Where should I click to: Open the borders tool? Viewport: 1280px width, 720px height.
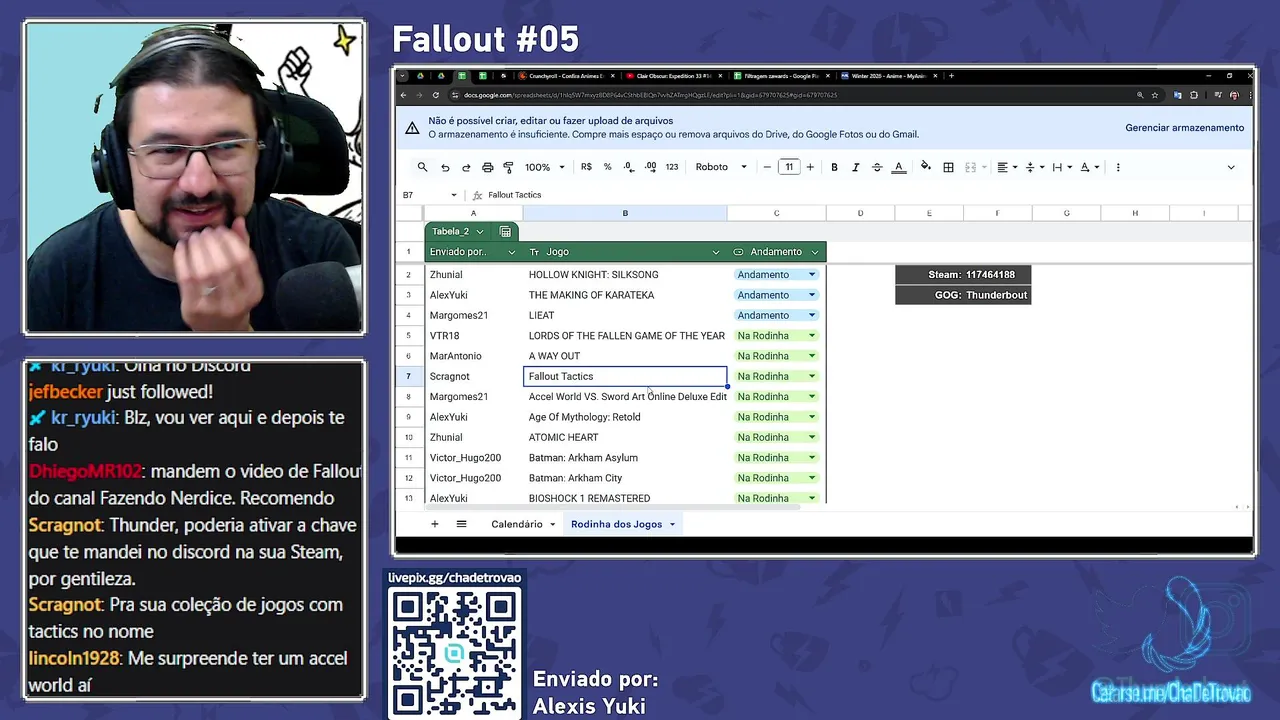(948, 167)
